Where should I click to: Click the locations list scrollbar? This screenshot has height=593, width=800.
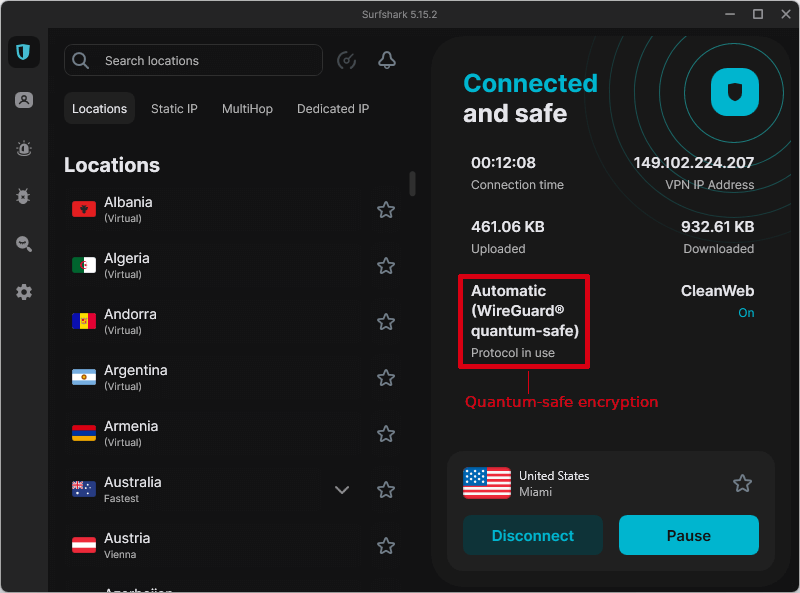[412, 184]
